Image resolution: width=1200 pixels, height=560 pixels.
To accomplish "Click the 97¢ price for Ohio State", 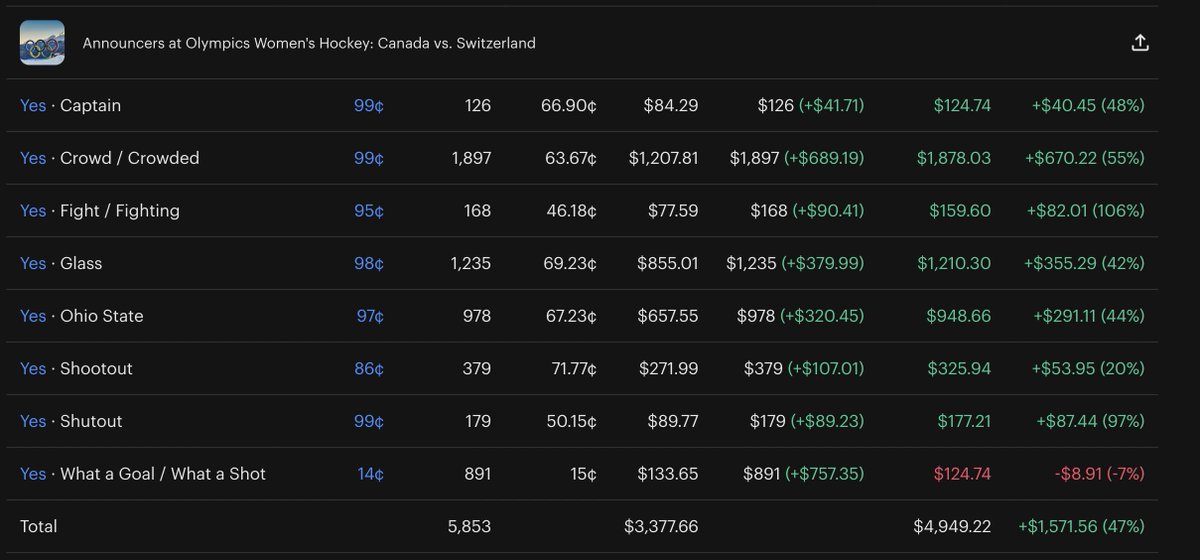I will pyautogui.click(x=369, y=316).
